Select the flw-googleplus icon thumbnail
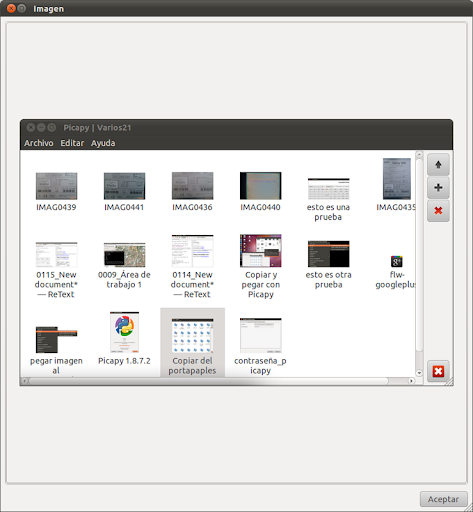The height and width of the screenshot is (512, 473). click(396, 261)
